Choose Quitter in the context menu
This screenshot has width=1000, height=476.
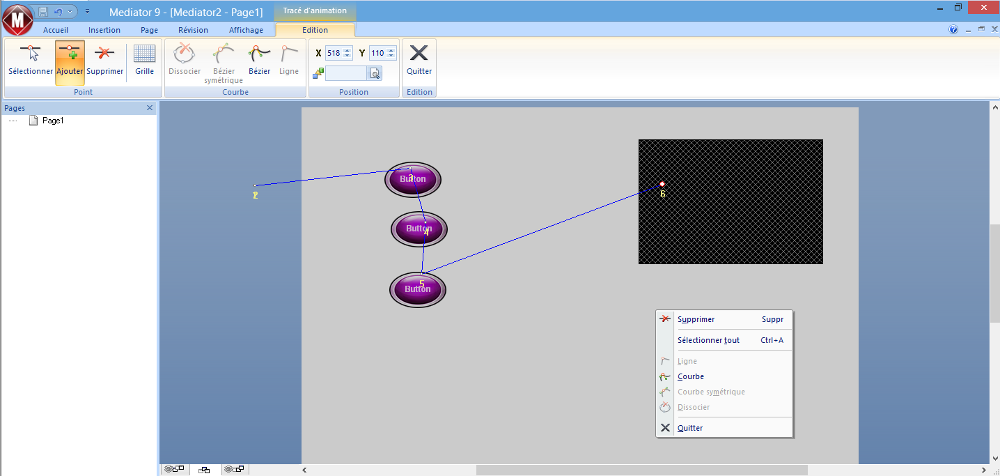pos(724,428)
